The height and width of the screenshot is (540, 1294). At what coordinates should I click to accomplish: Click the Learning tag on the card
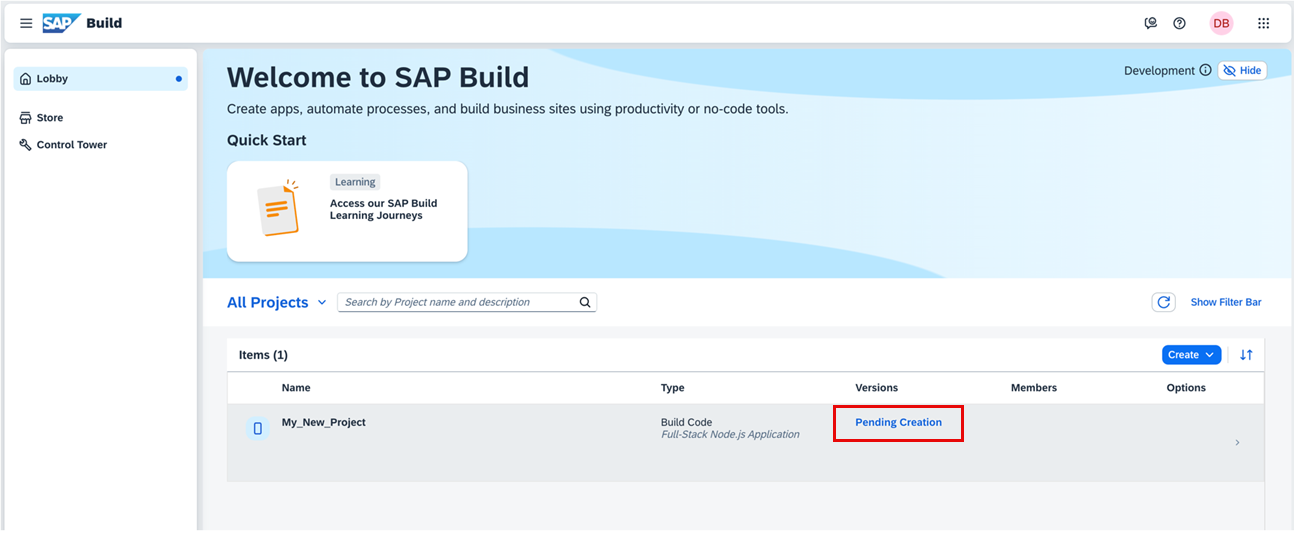(x=355, y=182)
